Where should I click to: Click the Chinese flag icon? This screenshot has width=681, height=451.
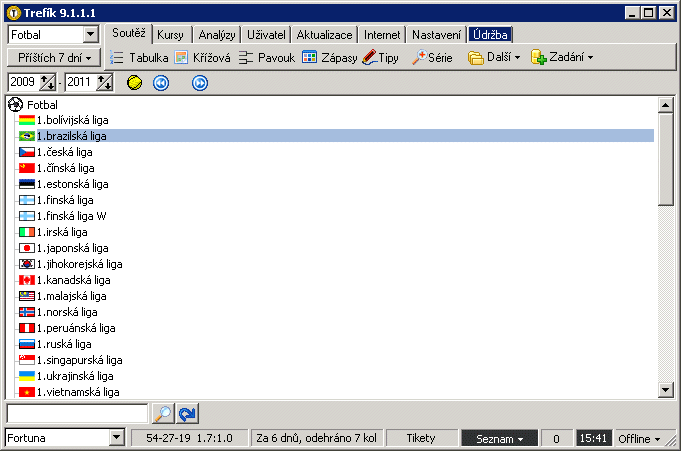(27, 168)
